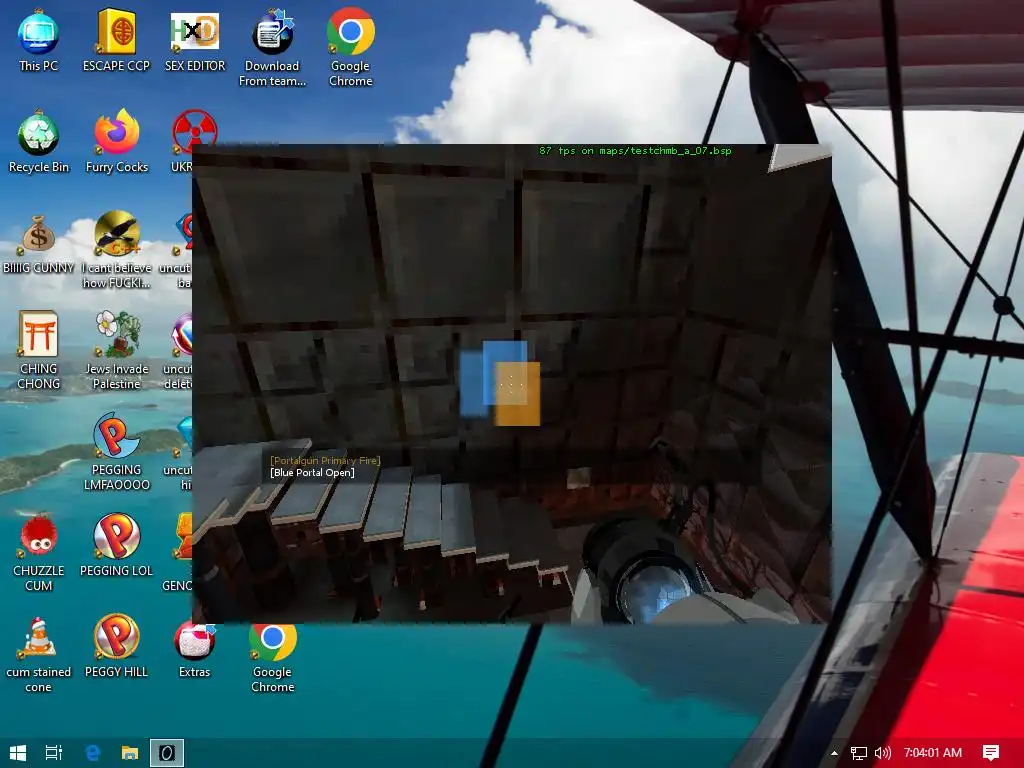Select the potted flower desktop icon

click(x=116, y=351)
